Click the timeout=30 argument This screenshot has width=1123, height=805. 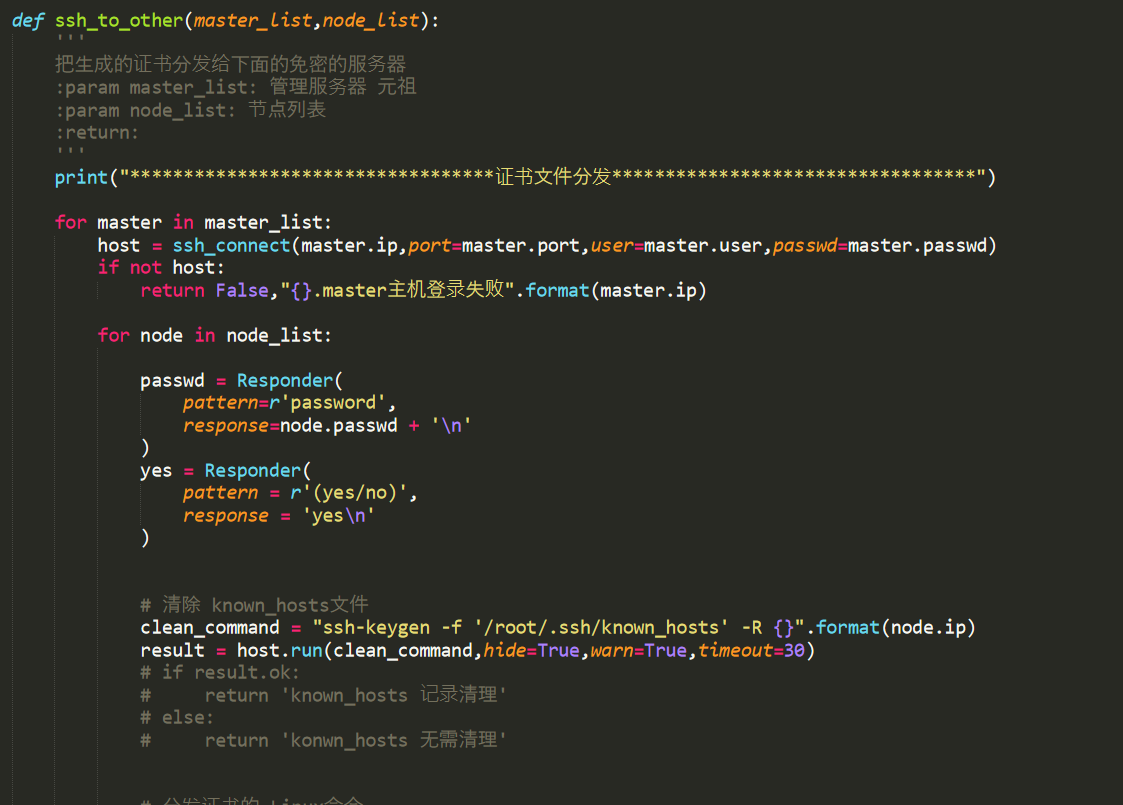point(751,650)
